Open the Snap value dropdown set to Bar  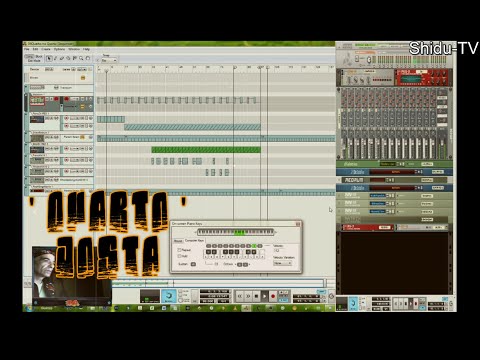point(109,61)
